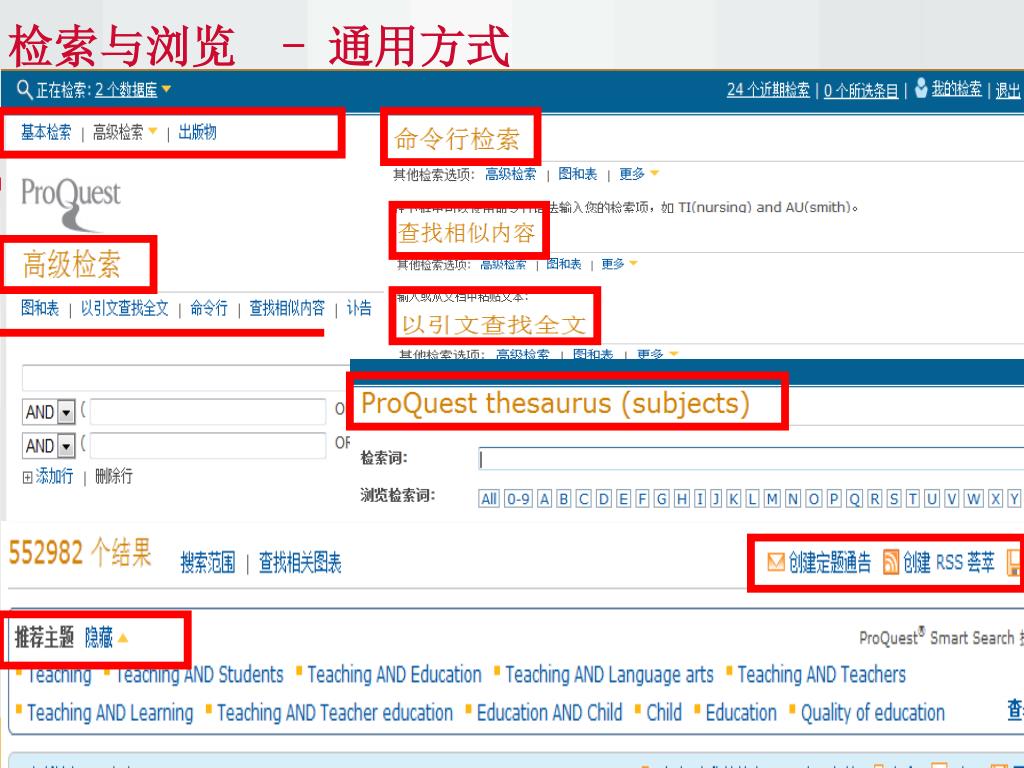Image resolution: width=1024 pixels, height=768 pixels.
Task: Open the 24个近期检索 recent searches link
Action: [768, 89]
